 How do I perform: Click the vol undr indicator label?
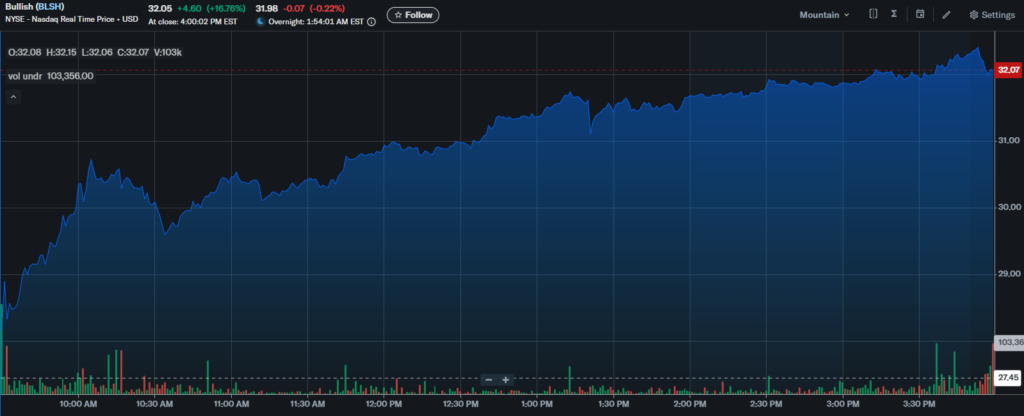(25, 75)
